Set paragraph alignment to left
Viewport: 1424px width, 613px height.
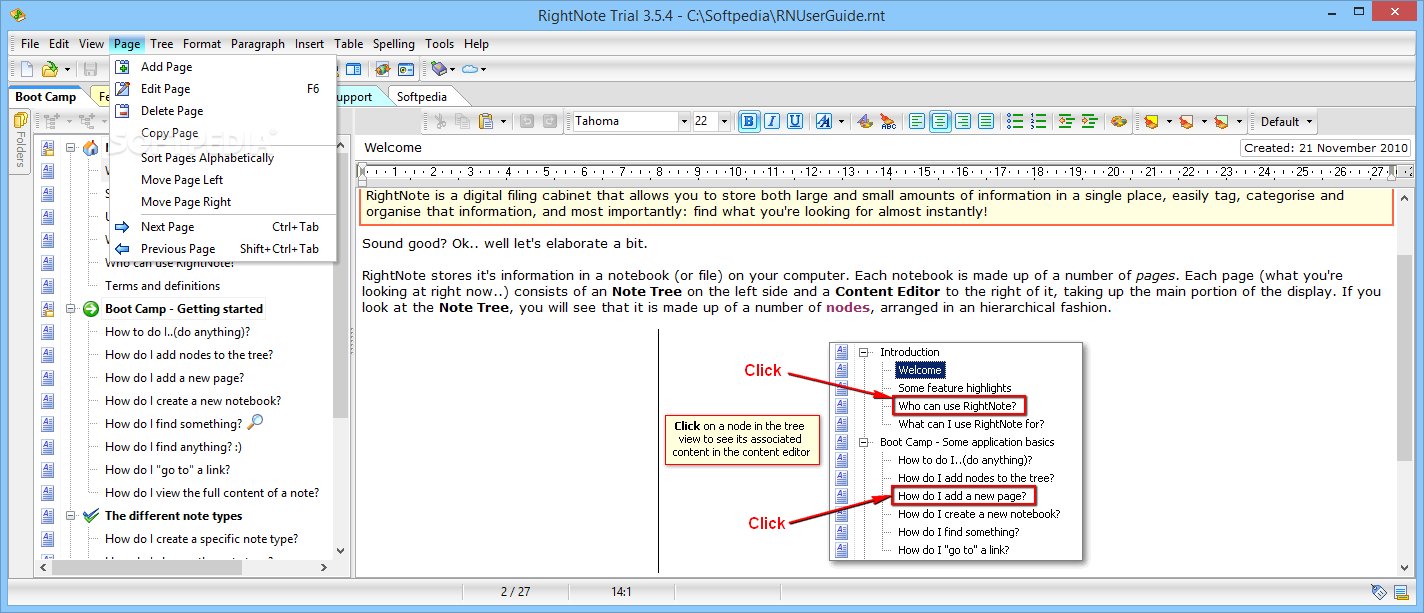[917, 121]
